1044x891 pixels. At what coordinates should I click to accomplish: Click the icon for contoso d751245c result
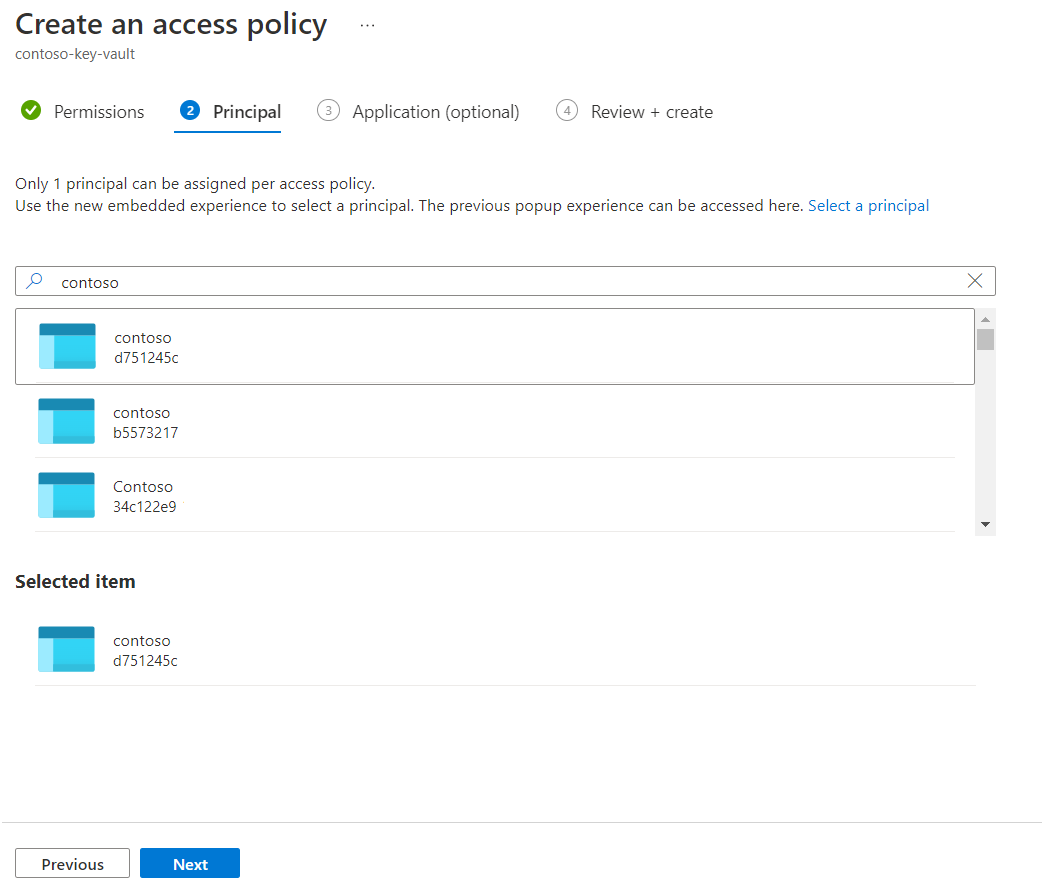click(x=67, y=346)
